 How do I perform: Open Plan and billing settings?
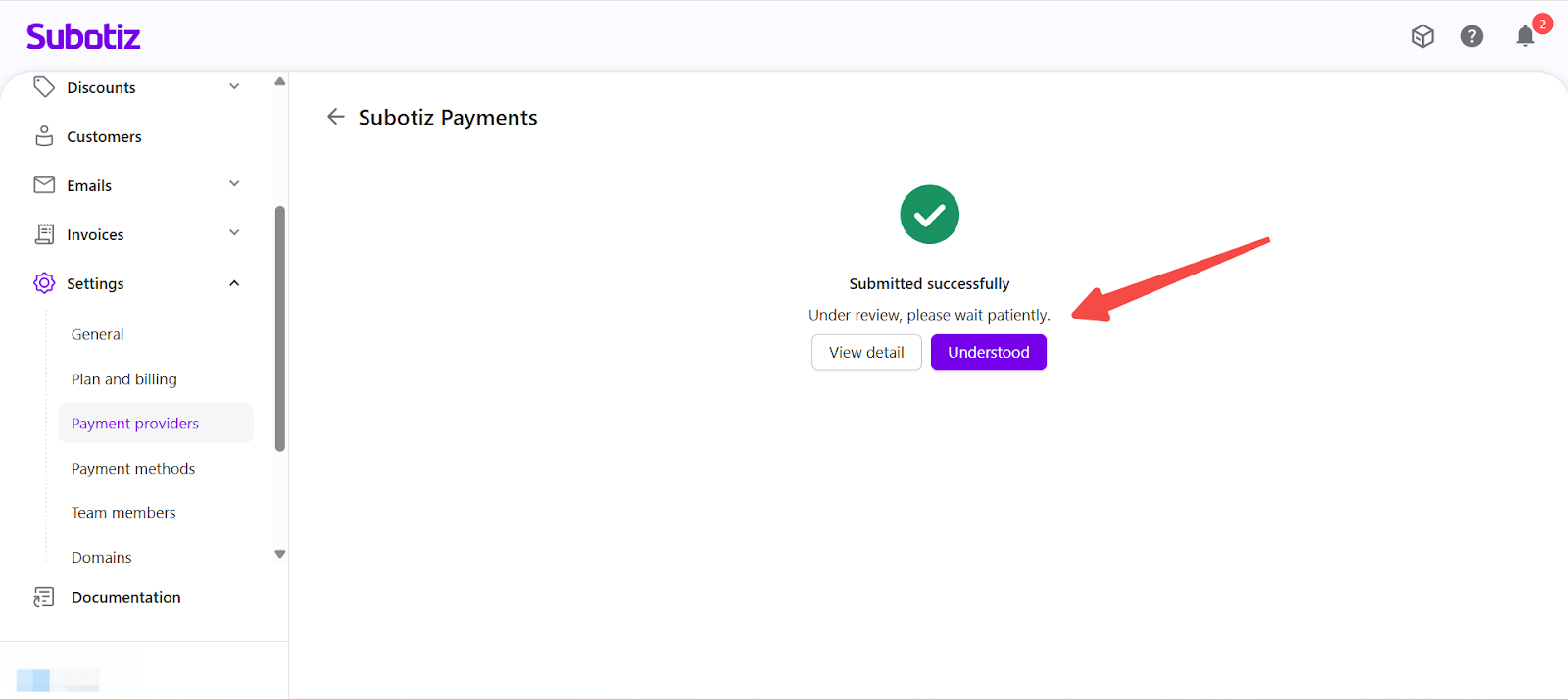click(x=124, y=379)
